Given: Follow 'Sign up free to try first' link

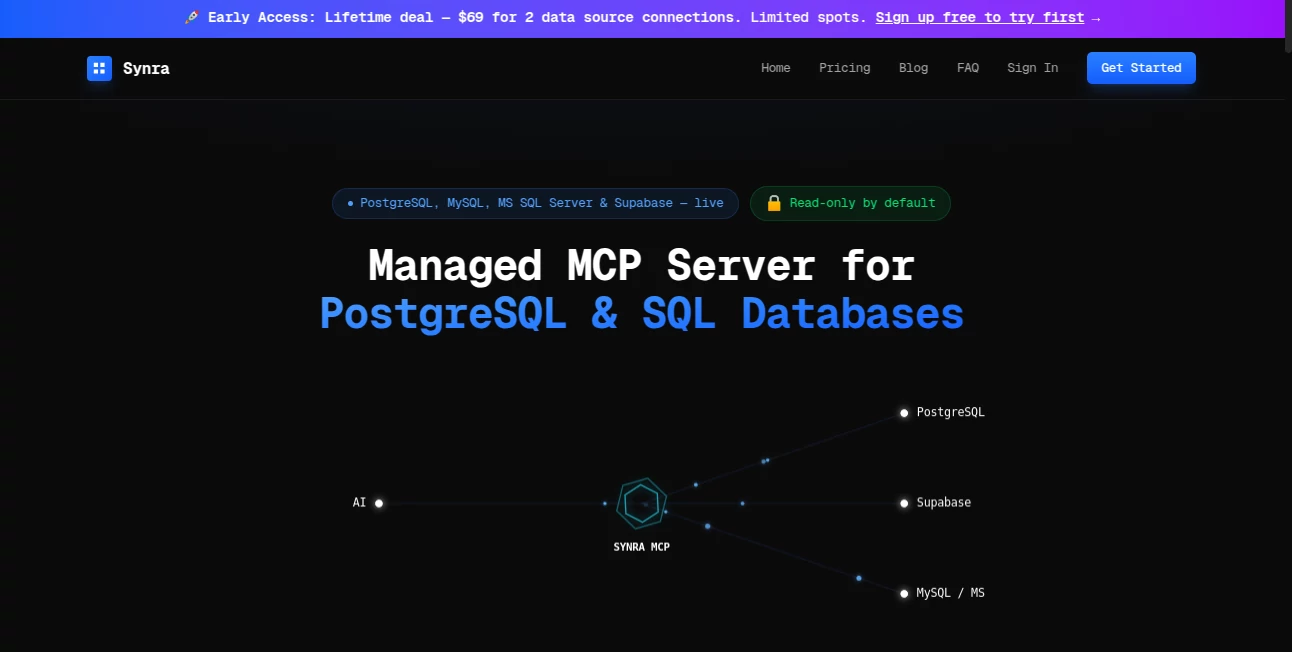Looking at the screenshot, I should (979, 18).
